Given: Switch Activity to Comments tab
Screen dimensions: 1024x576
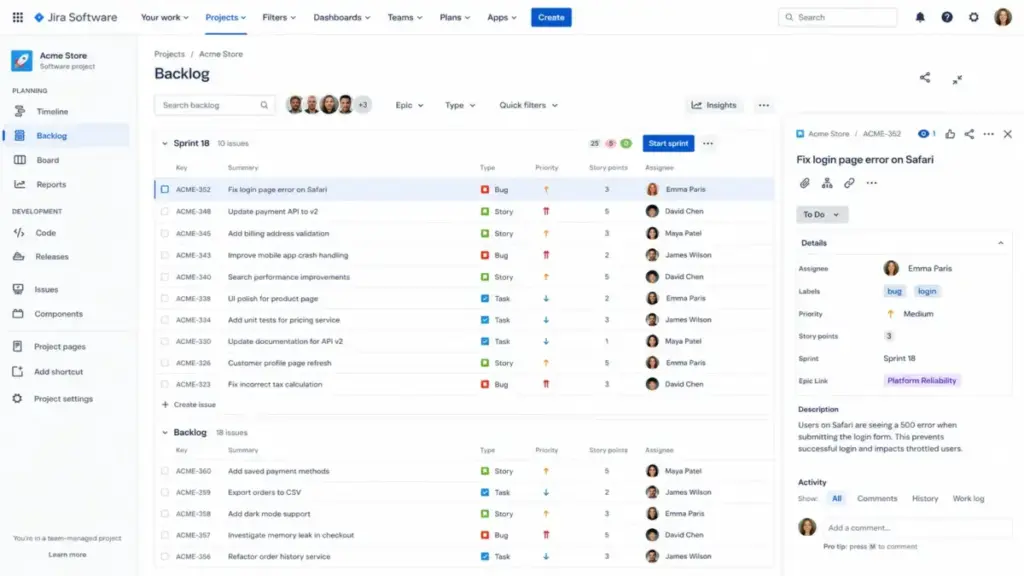Looking at the screenshot, I should click(877, 498).
